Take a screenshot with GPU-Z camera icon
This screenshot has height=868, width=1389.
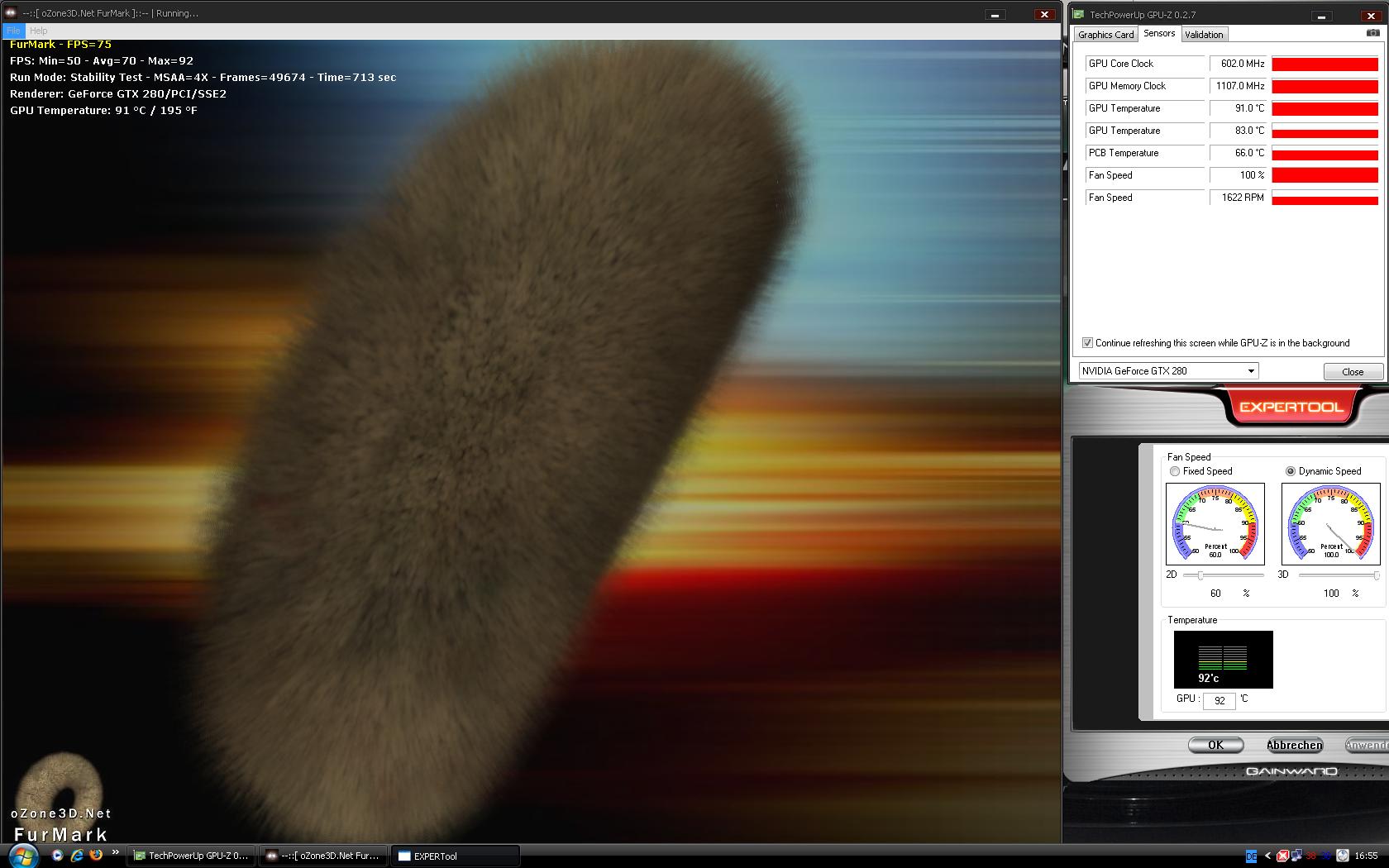point(1372,33)
